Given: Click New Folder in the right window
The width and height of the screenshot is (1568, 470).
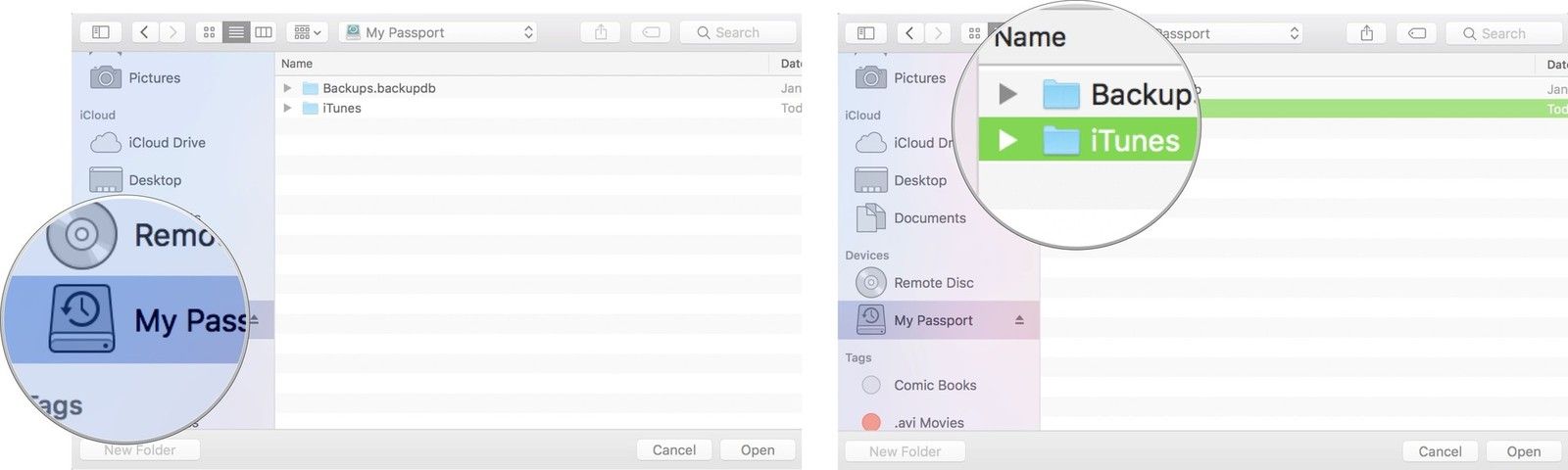Looking at the screenshot, I should pyautogui.click(x=906, y=451).
